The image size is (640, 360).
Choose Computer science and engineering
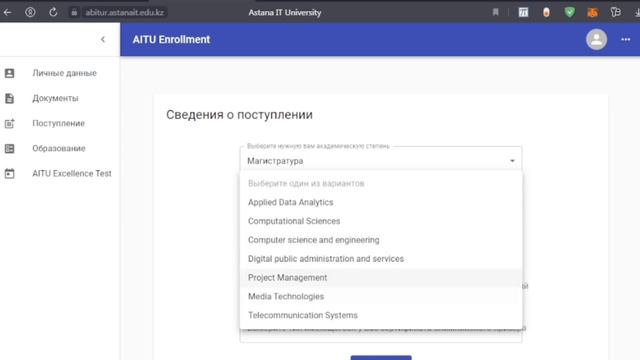[x=380, y=240]
